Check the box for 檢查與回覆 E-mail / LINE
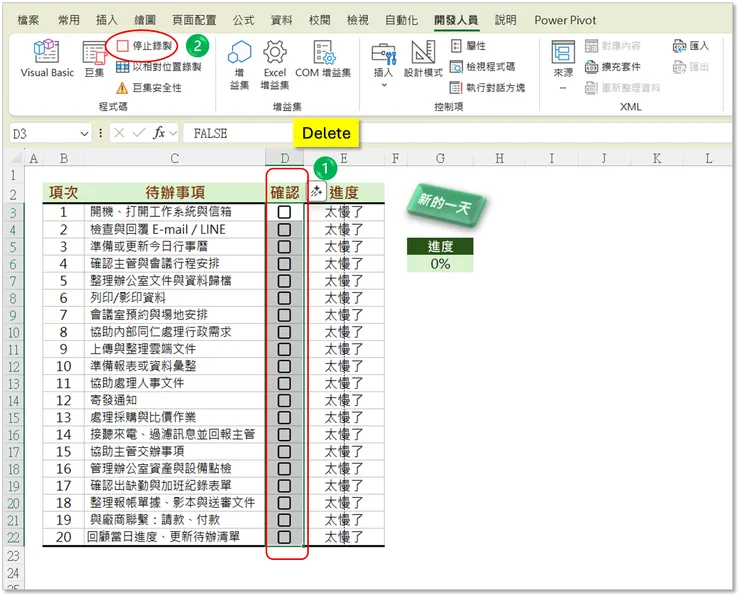The width and height of the screenshot is (740, 597). click(x=284, y=230)
